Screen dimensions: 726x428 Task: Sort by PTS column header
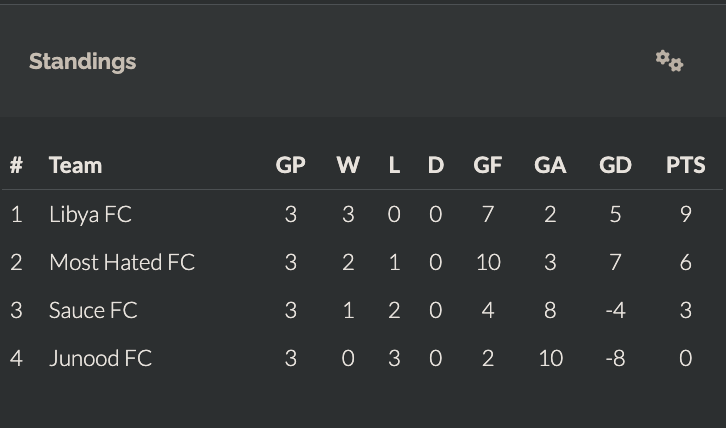click(685, 165)
